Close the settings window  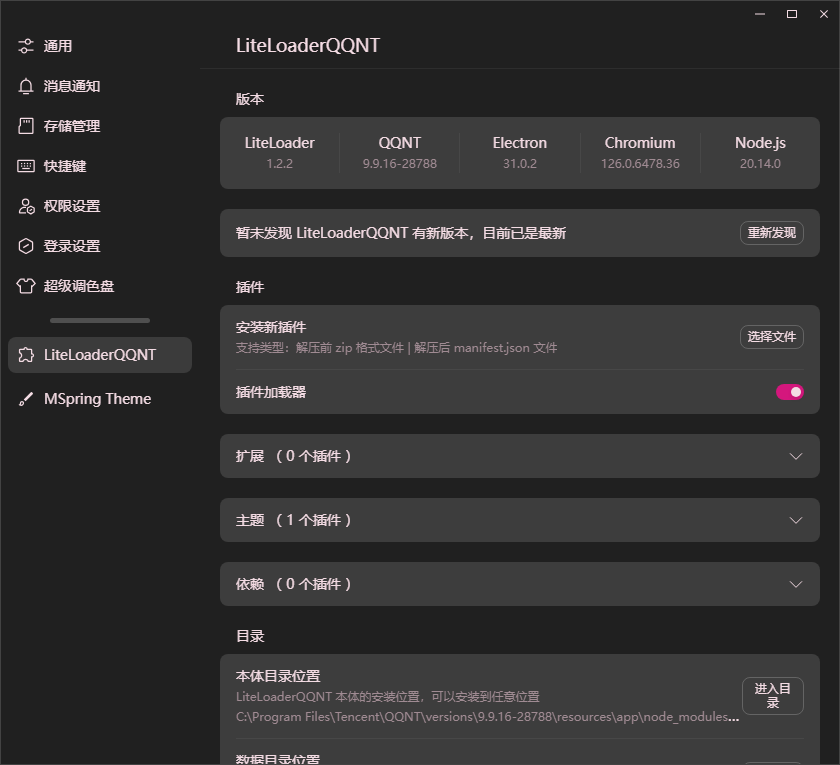coord(824,14)
